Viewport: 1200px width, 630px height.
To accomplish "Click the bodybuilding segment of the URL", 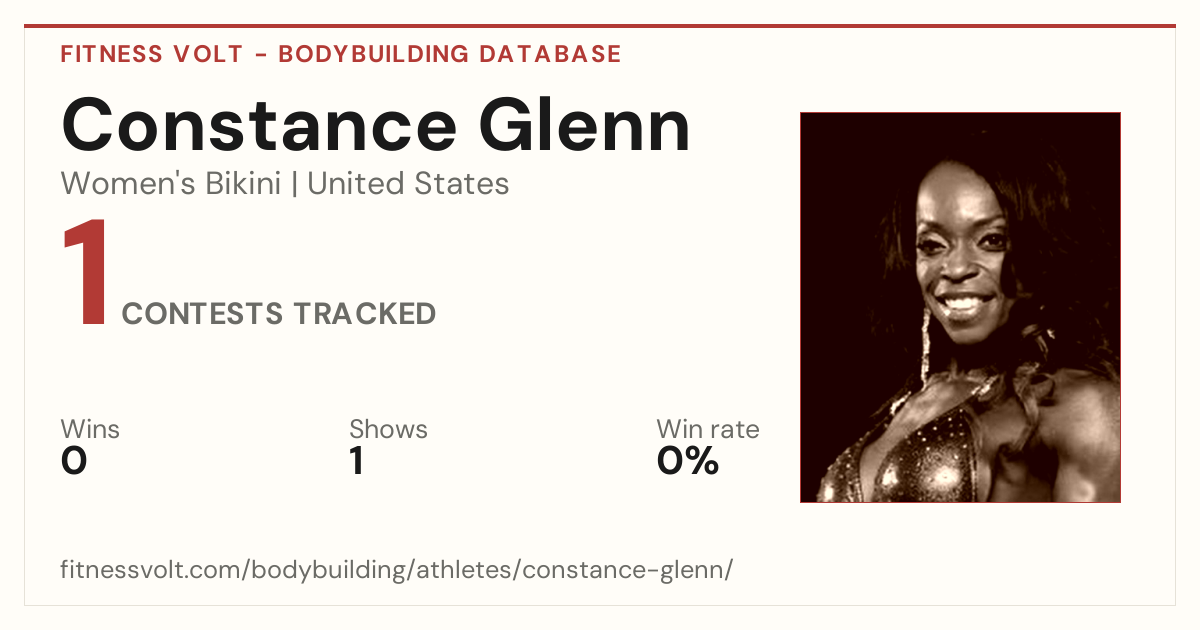I will coord(323,571).
